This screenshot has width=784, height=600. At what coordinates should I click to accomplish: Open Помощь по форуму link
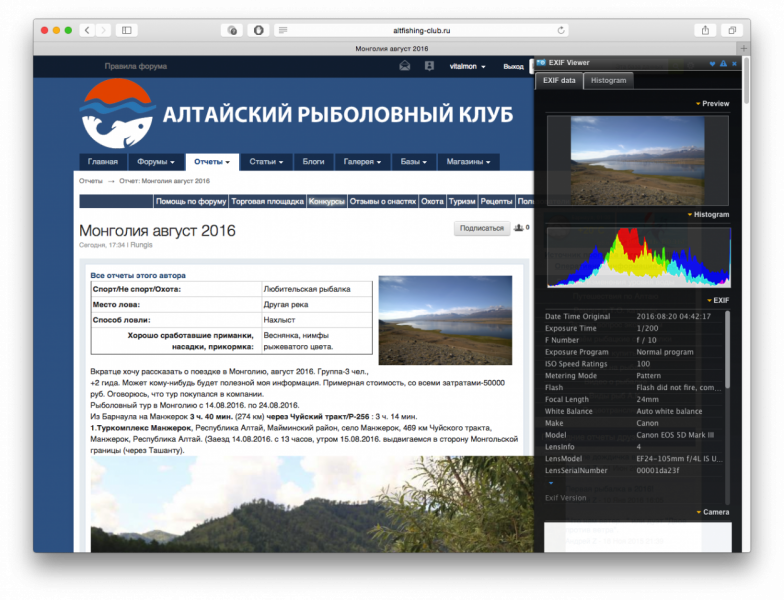190,202
